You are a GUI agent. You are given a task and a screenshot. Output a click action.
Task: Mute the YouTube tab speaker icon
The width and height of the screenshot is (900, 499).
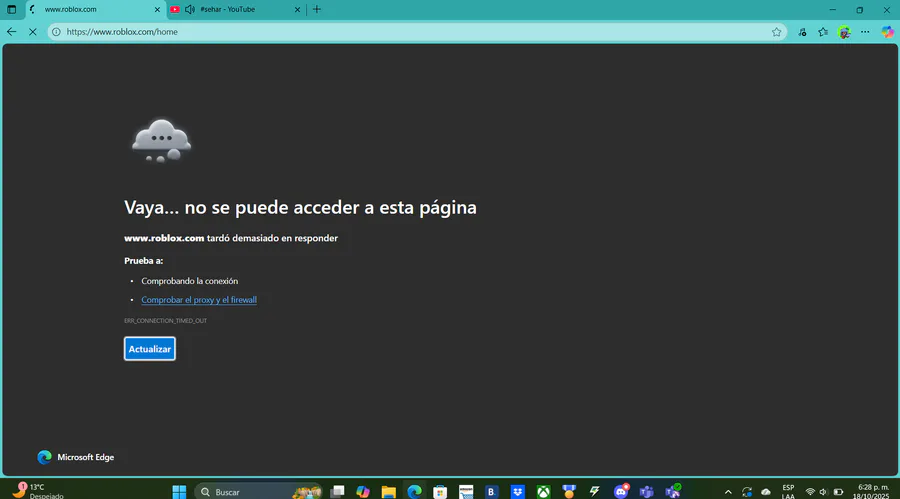pos(189,9)
